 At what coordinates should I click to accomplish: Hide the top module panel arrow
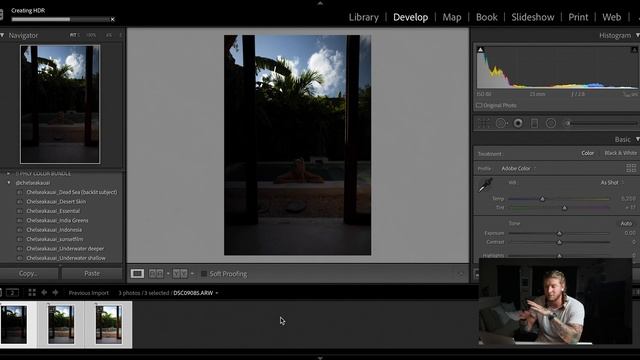(320, 2)
